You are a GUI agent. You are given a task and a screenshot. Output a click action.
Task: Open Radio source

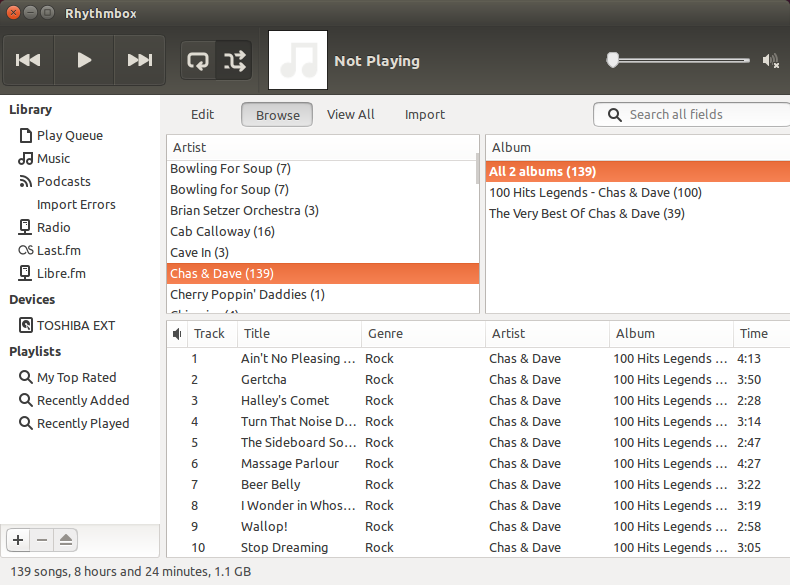[53, 228]
